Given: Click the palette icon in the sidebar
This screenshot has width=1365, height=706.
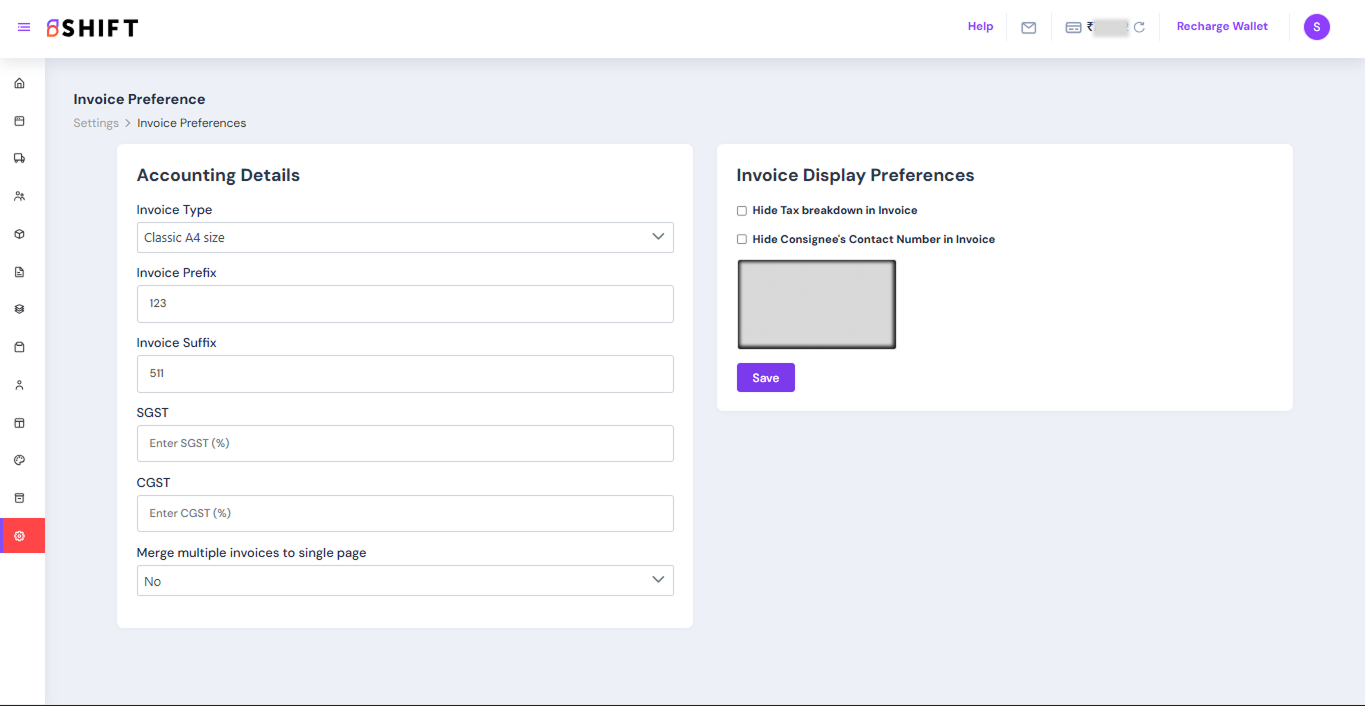Looking at the screenshot, I should pyautogui.click(x=19, y=460).
